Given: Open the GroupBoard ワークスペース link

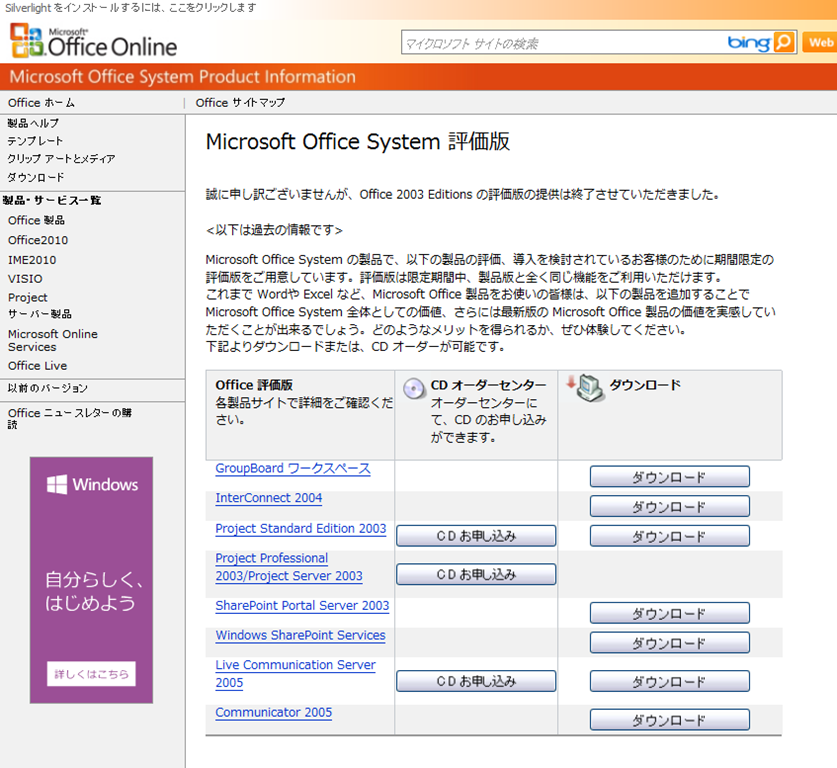Looking at the screenshot, I should click(293, 469).
